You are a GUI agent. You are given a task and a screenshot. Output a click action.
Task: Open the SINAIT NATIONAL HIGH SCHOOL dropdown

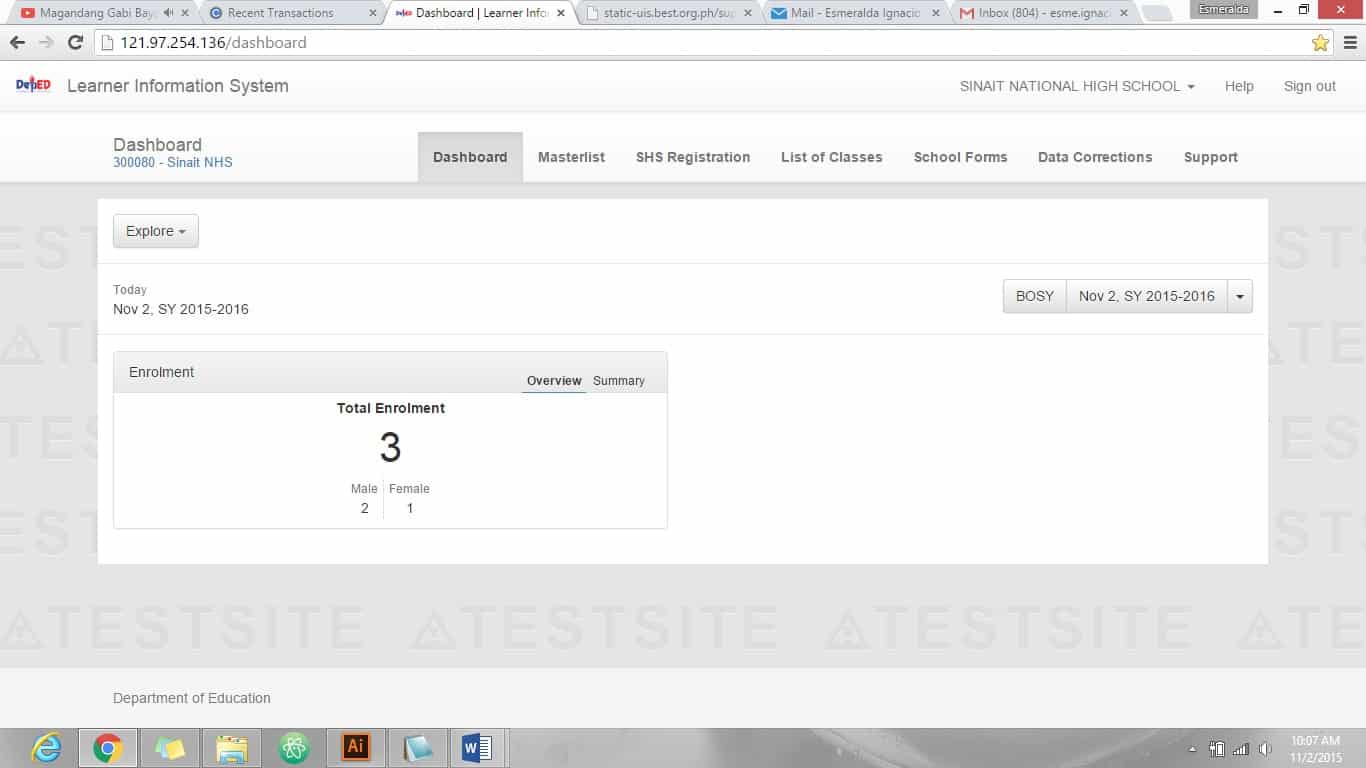(1077, 86)
